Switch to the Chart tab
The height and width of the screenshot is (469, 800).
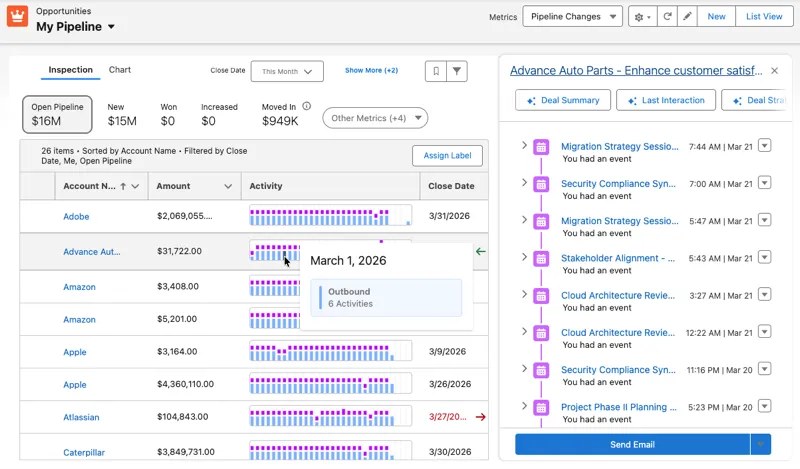[119, 70]
